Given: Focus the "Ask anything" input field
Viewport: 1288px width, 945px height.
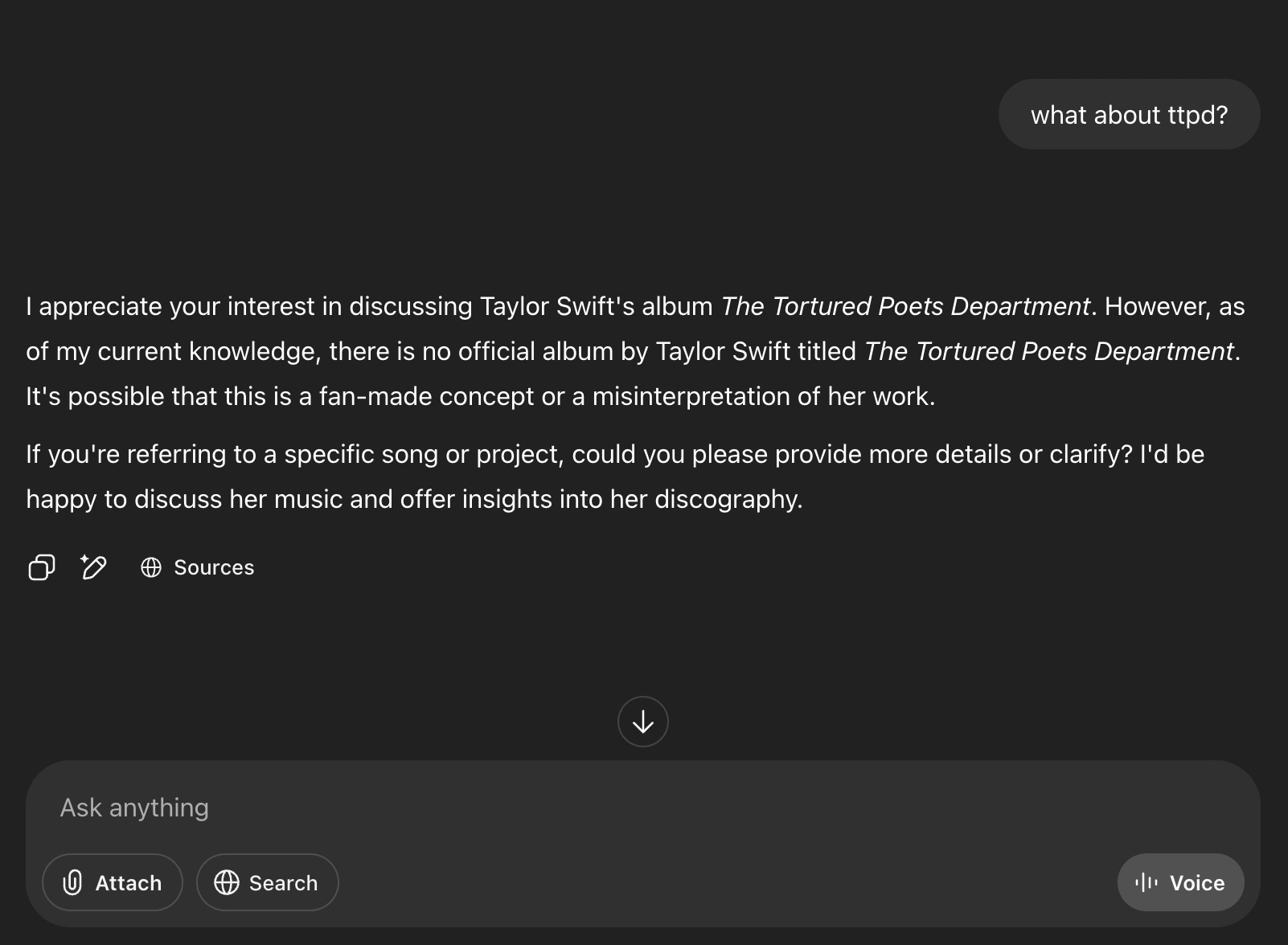Looking at the screenshot, I should (563, 808).
